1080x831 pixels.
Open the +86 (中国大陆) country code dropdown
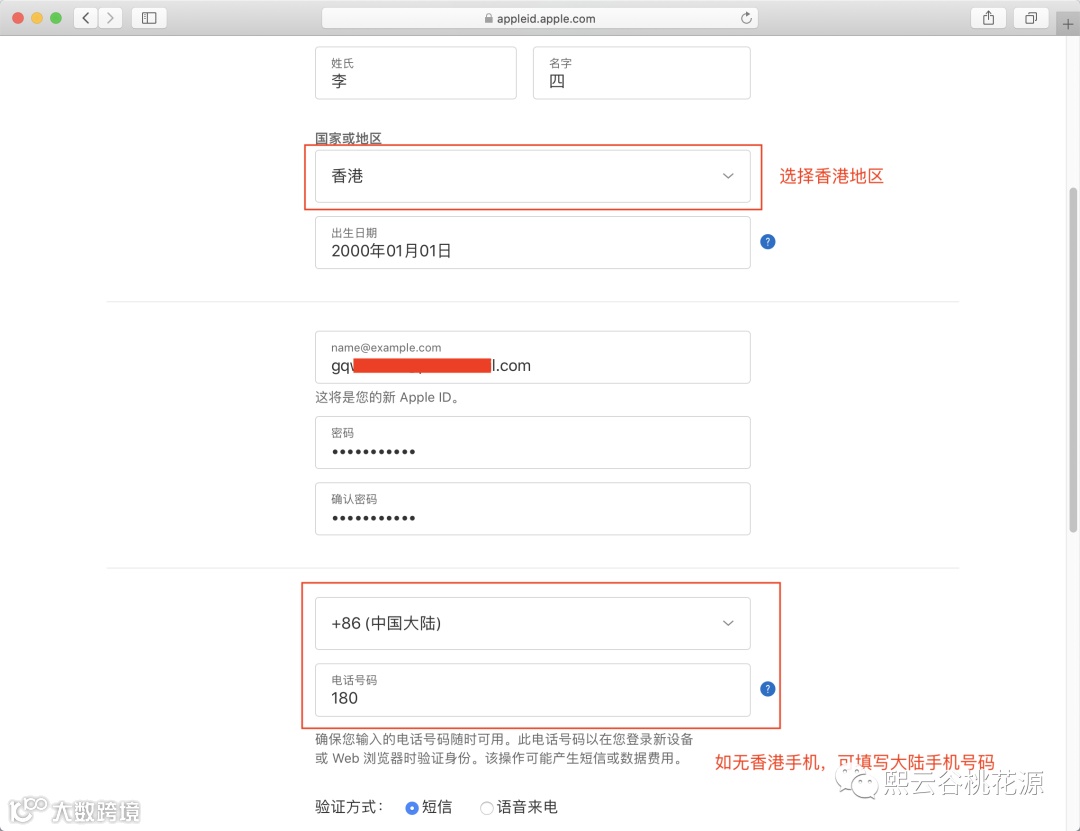(x=532, y=623)
